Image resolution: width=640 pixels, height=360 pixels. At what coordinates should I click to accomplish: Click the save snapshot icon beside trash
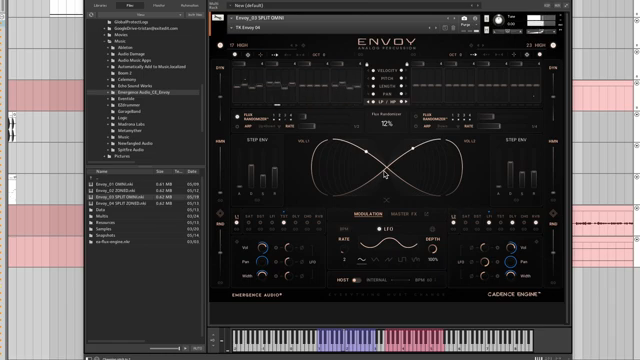445,28
